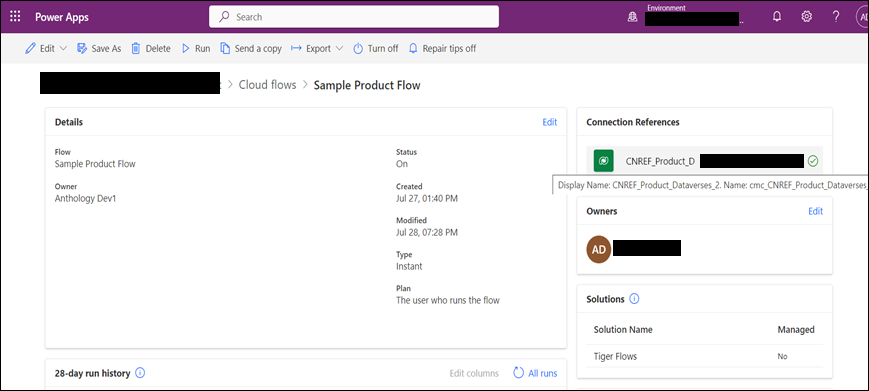Click Plan value The user who runs the flow
The height and width of the screenshot is (391, 869).
click(x=448, y=301)
